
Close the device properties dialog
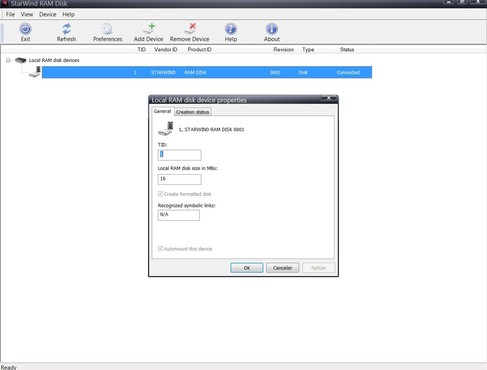click(329, 98)
